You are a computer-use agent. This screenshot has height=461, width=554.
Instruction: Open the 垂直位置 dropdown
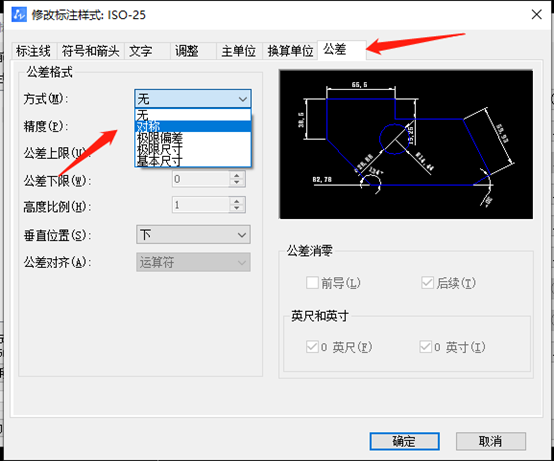tap(193, 235)
